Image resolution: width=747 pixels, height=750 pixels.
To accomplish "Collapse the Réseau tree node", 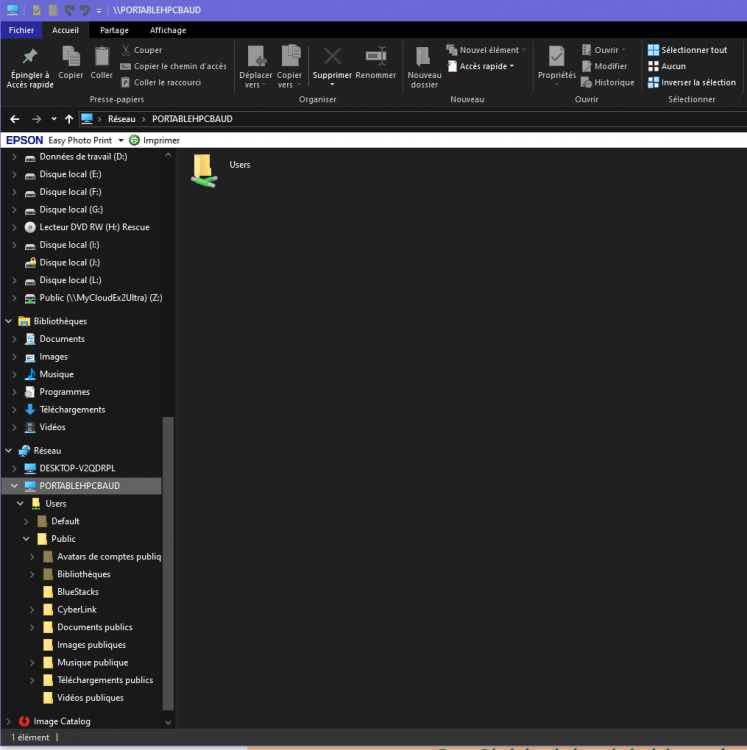I will (9, 451).
